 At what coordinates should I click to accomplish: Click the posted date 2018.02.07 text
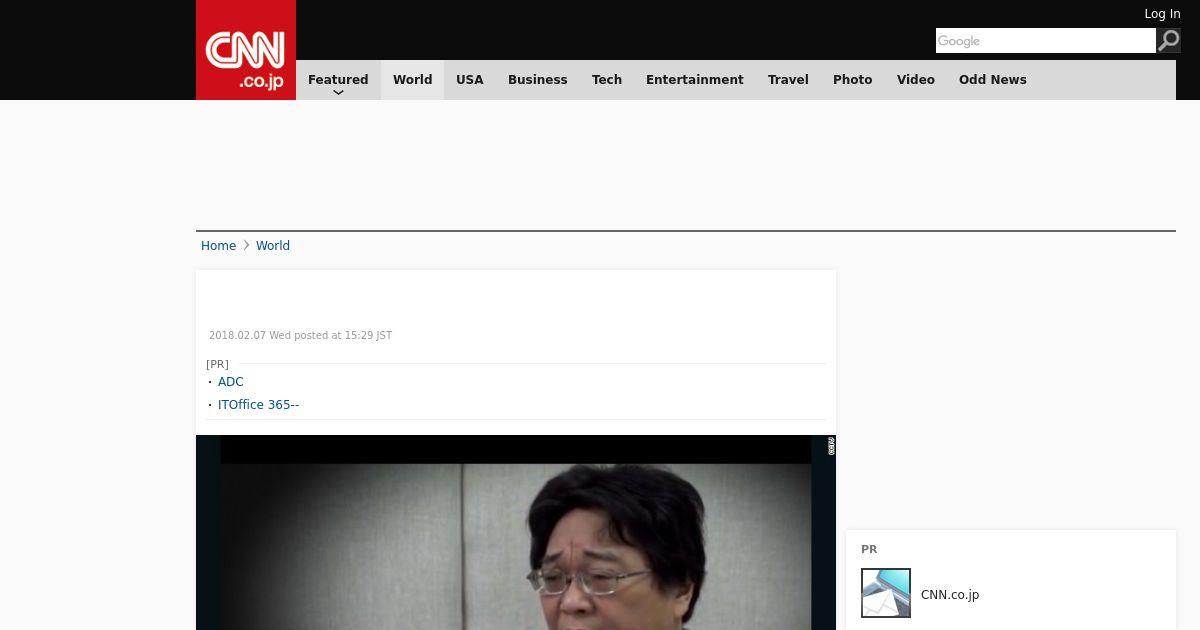point(300,336)
